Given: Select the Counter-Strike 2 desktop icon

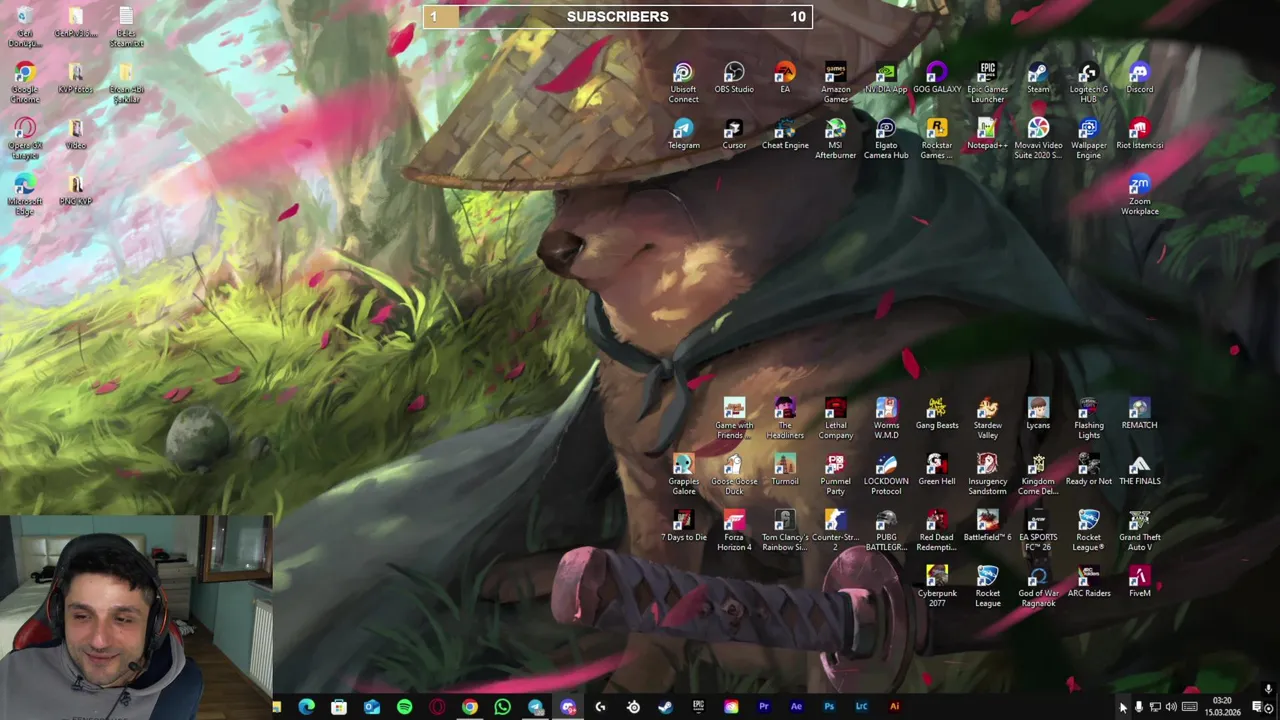Looking at the screenshot, I should tap(835, 530).
